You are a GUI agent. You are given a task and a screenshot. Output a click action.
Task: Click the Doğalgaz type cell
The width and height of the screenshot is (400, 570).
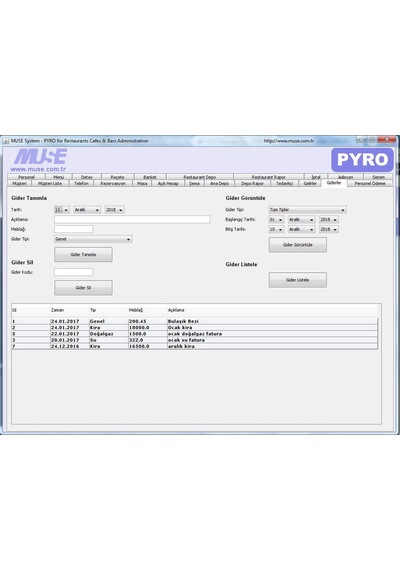click(109, 334)
